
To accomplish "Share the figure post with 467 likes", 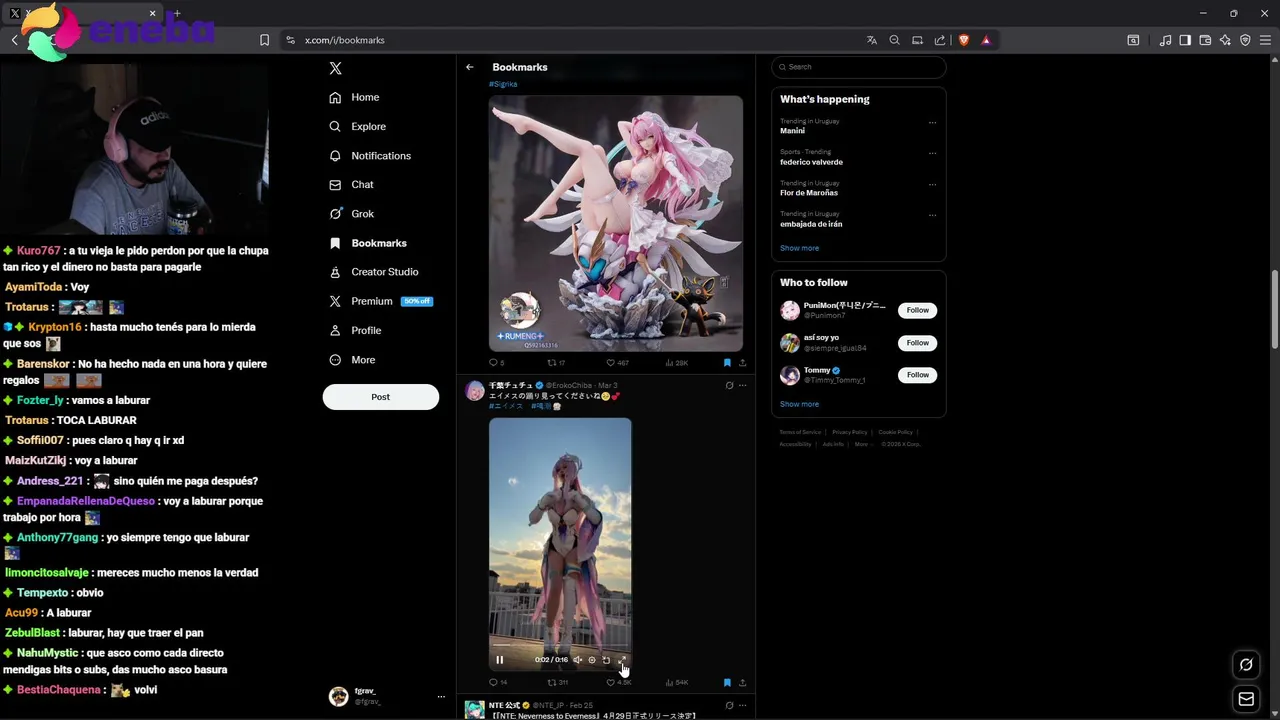I will point(742,363).
